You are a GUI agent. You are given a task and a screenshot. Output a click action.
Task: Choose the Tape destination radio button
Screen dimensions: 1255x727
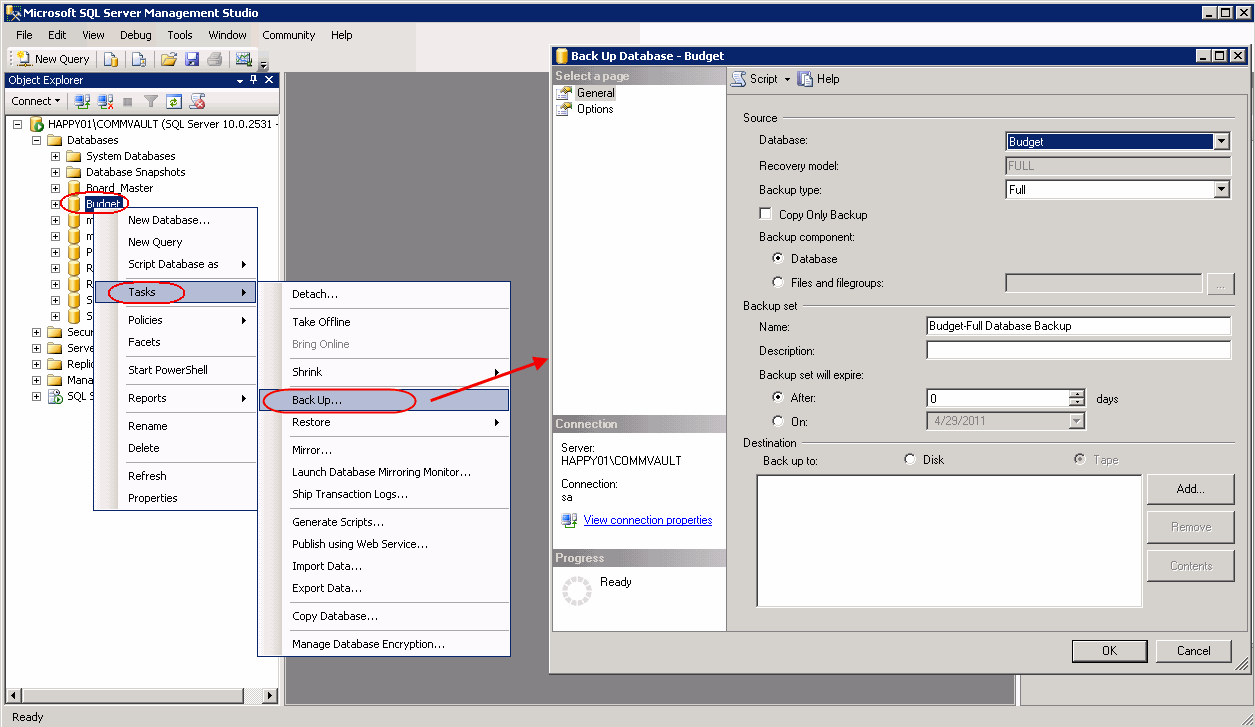point(1079,459)
